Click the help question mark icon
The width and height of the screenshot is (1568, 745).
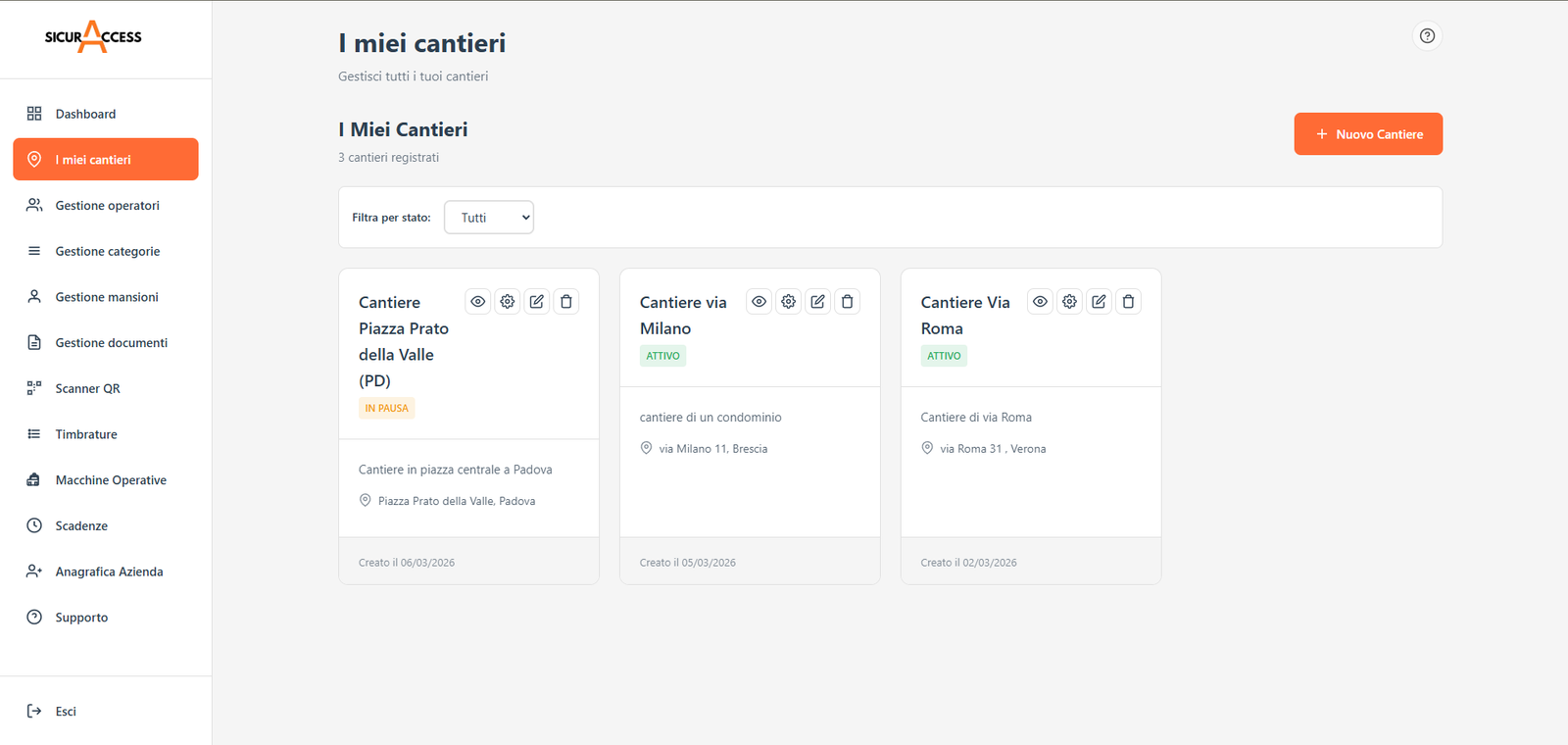pyautogui.click(x=1427, y=36)
